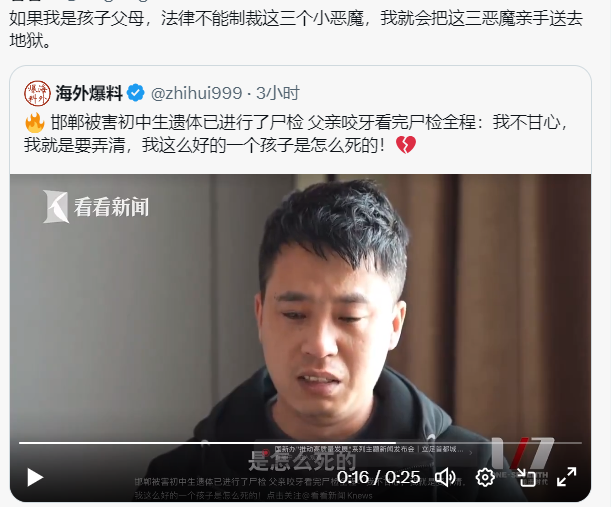Click the fire emoji in quoted tweet

coord(35,123)
